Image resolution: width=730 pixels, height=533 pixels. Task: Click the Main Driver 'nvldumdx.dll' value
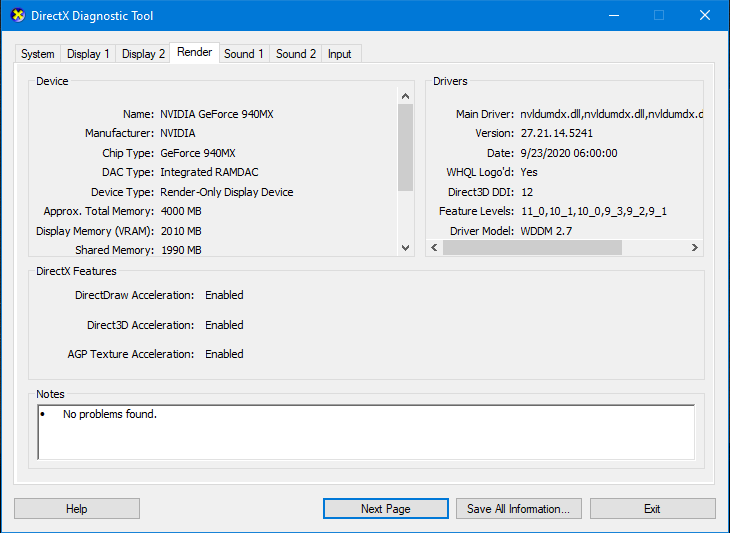click(611, 114)
